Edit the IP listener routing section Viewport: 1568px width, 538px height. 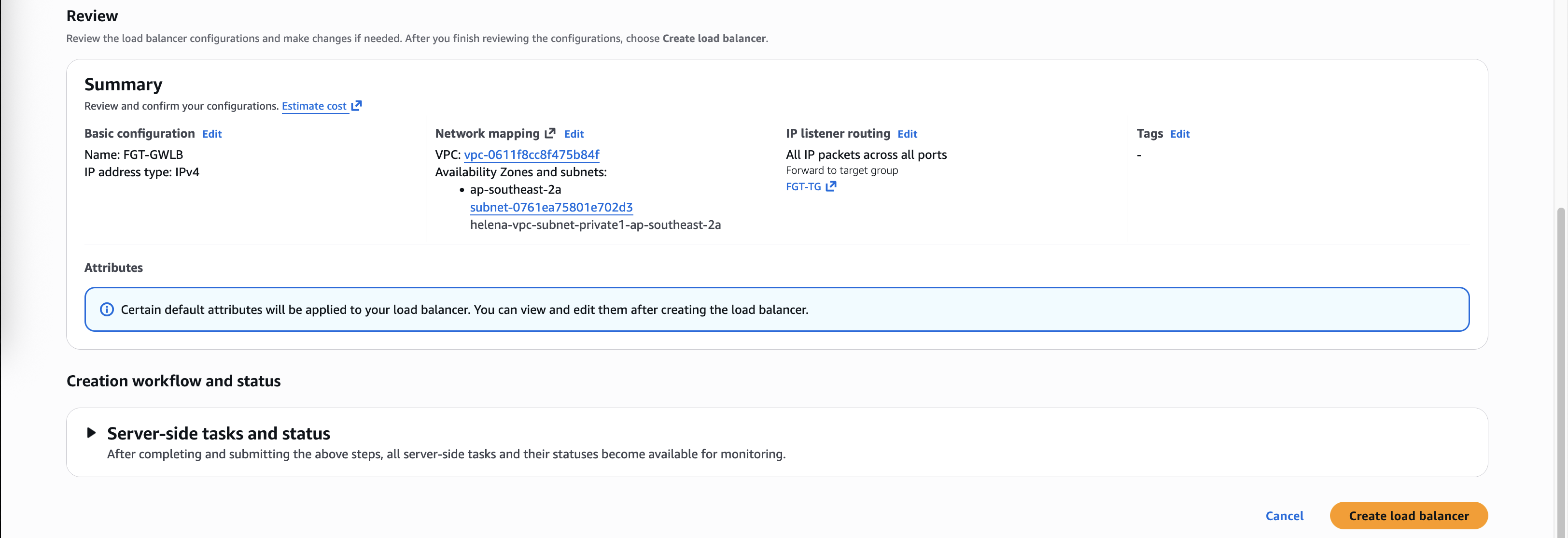(x=907, y=134)
